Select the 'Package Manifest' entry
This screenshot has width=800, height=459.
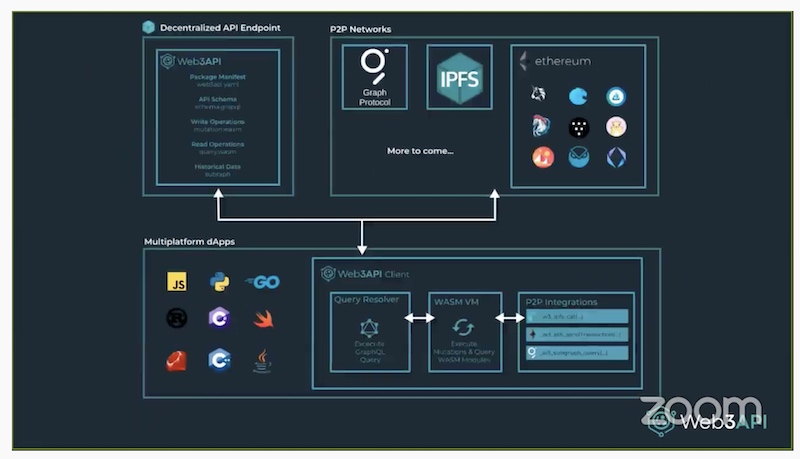(218, 77)
